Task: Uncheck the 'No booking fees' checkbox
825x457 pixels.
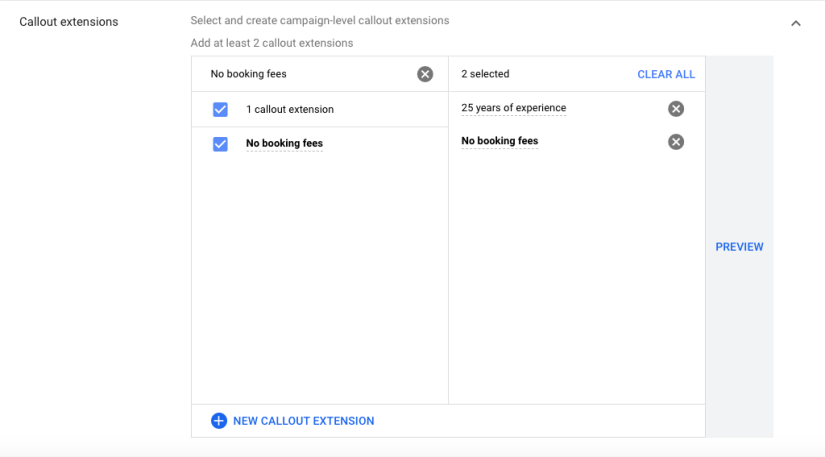Action: 220,144
